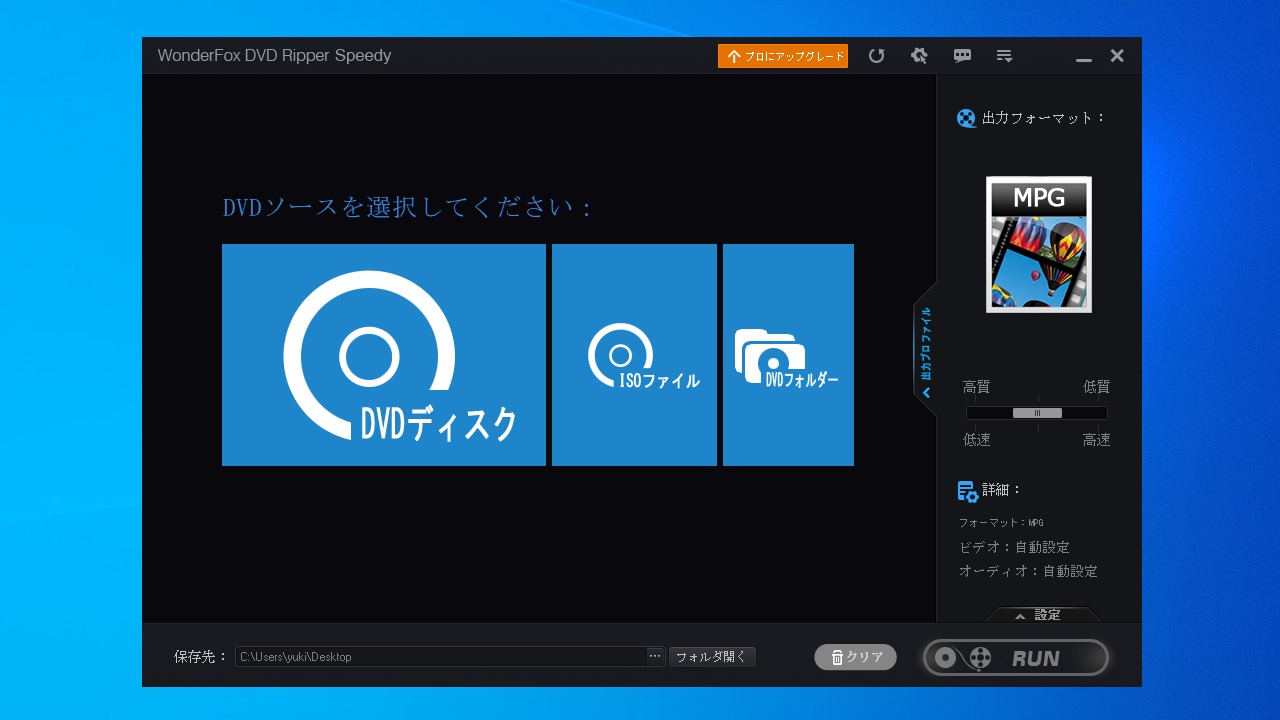Click the フォルダ開く button
Viewport: 1280px width, 720px height.
(712, 657)
